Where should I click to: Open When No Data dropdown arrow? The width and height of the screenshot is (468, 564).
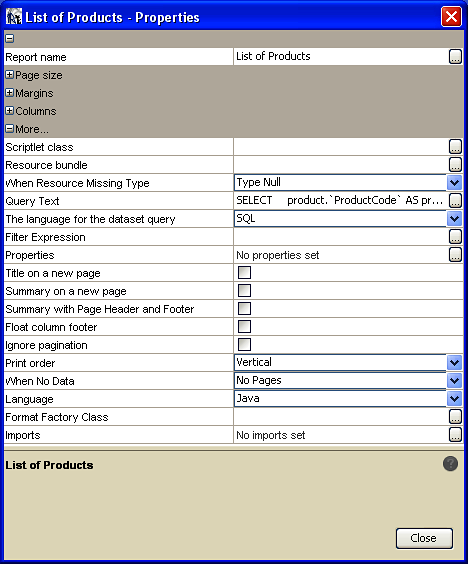(x=454, y=381)
